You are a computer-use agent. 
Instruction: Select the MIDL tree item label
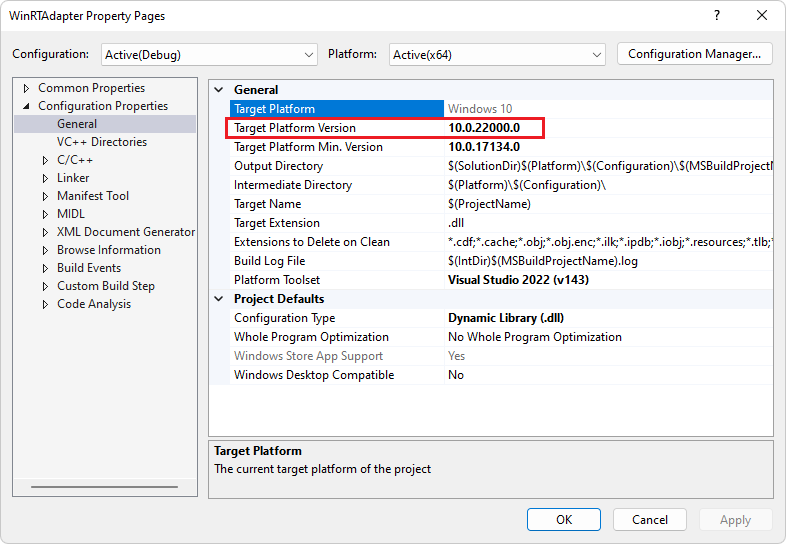tap(71, 214)
